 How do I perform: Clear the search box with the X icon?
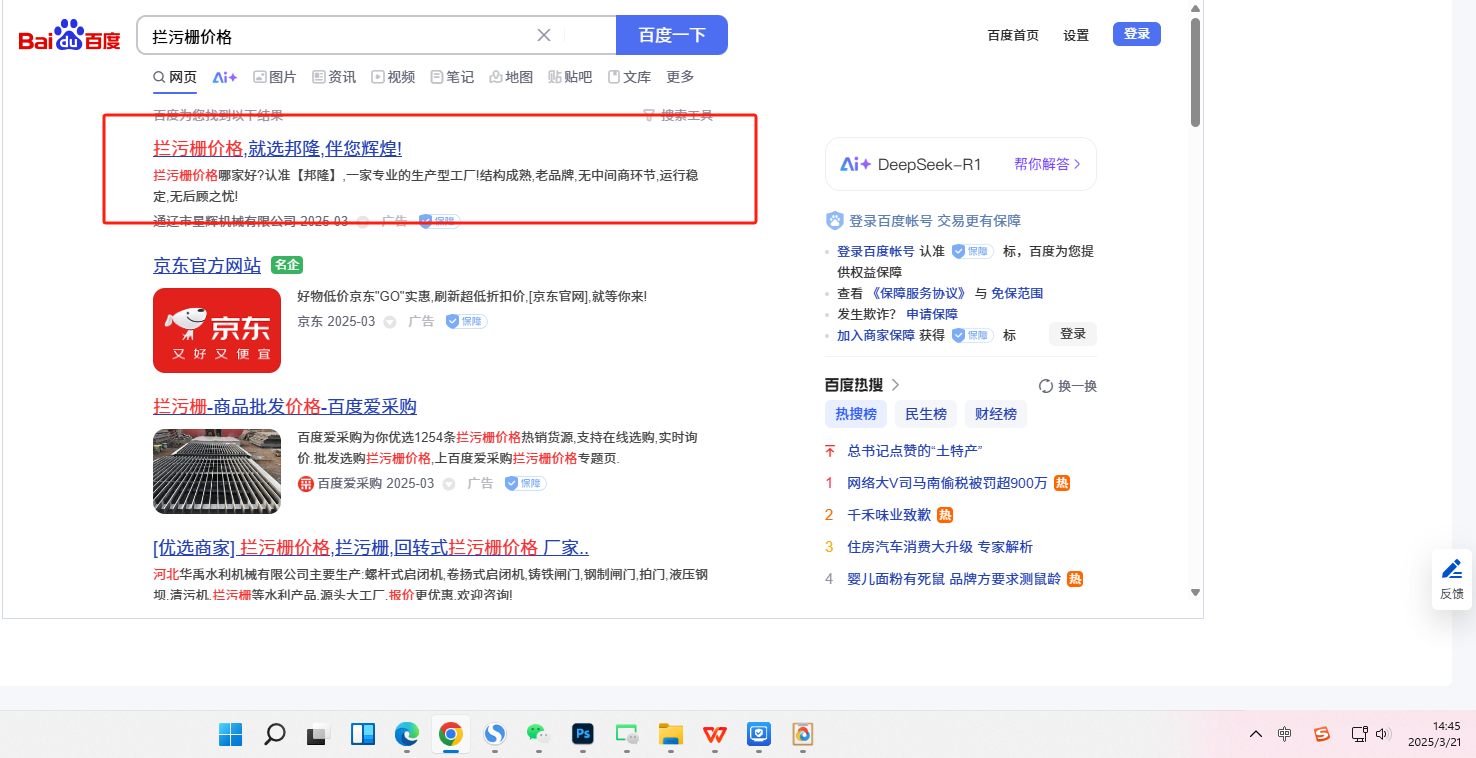544,35
